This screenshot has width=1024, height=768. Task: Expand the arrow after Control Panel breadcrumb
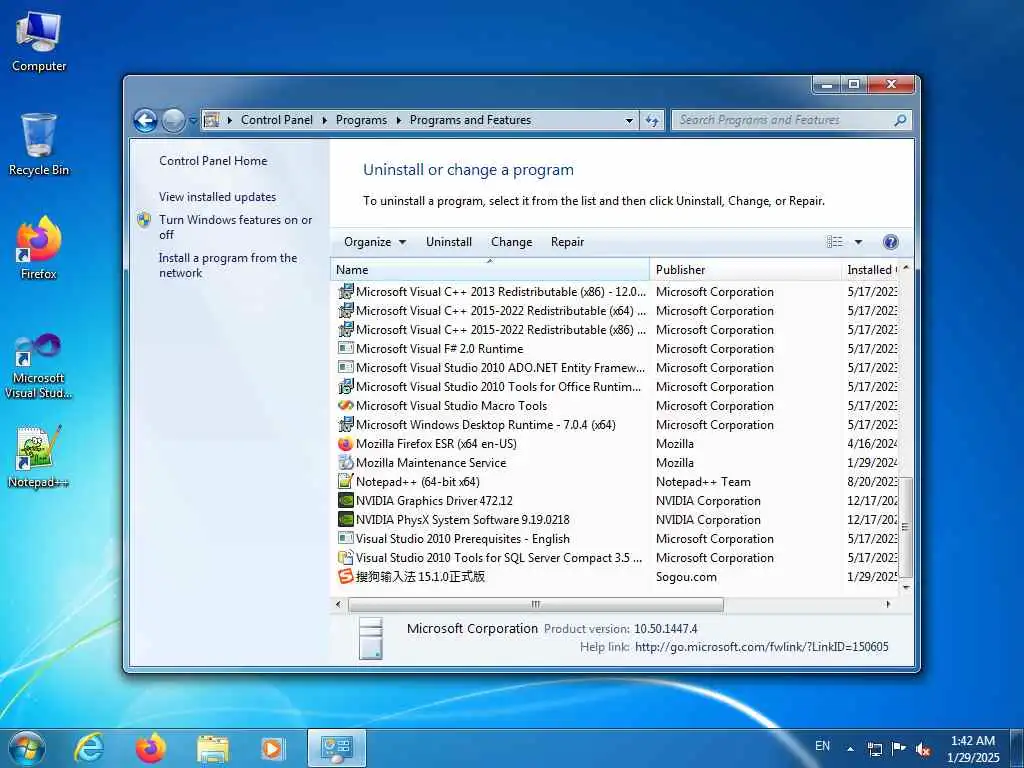[325, 120]
